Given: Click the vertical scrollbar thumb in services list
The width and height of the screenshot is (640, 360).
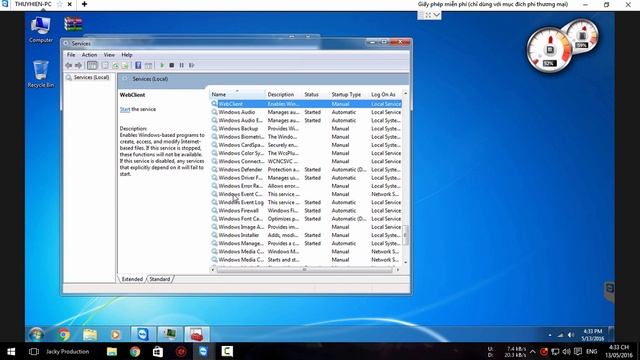Looking at the screenshot, I should click(x=405, y=235).
